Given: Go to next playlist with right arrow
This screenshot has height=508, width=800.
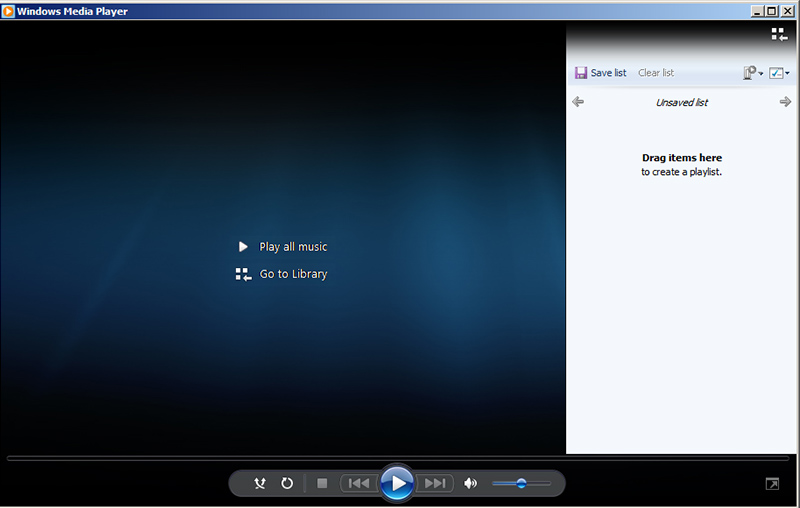Looking at the screenshot, I should 785,101.
